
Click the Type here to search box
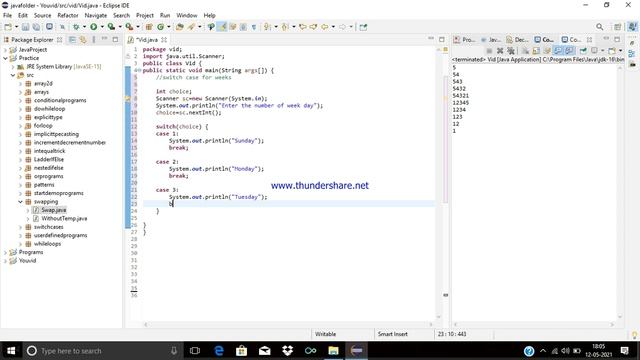point(100,351)
